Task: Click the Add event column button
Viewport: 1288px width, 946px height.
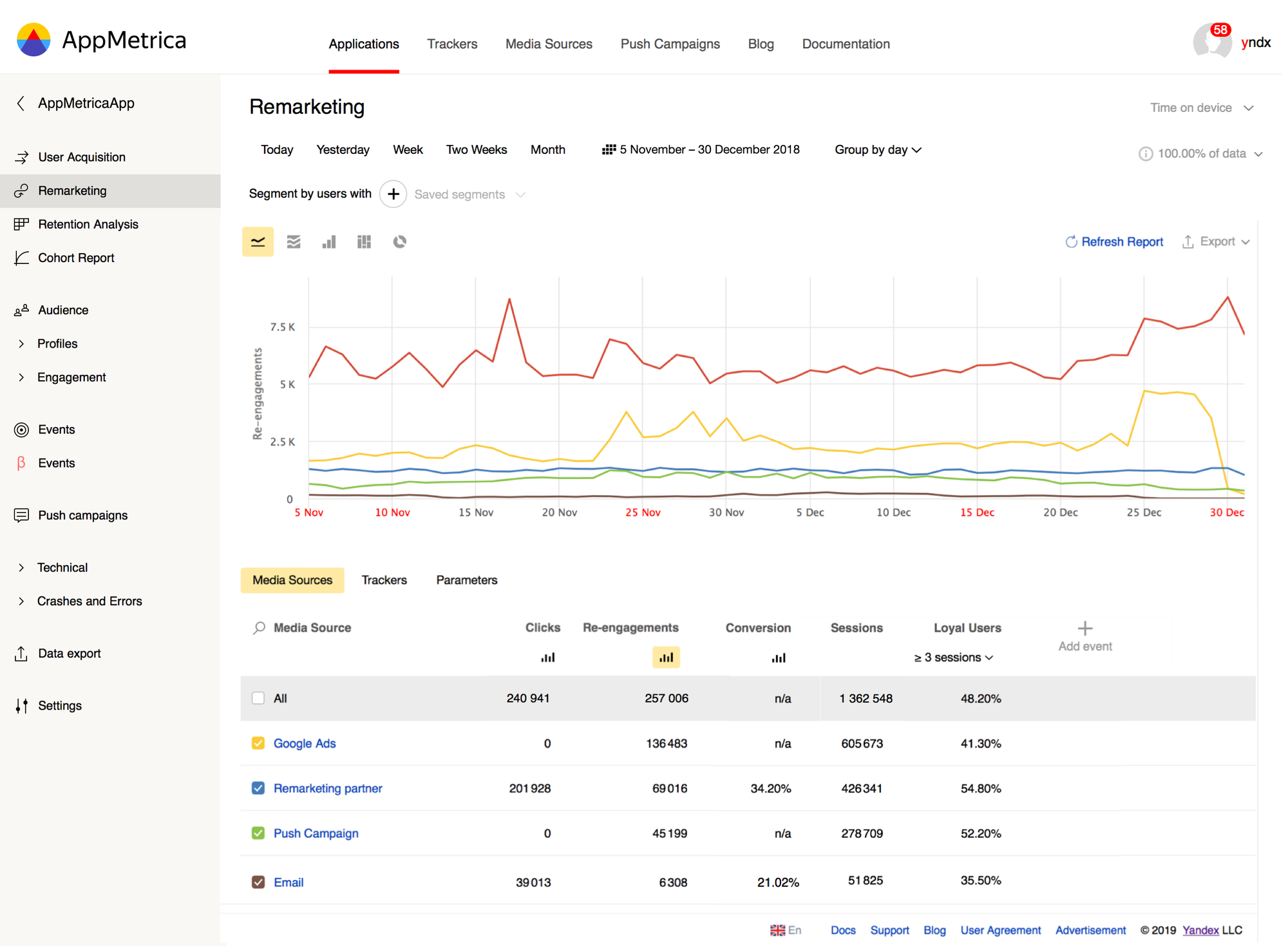Action: coord(1084,636)
